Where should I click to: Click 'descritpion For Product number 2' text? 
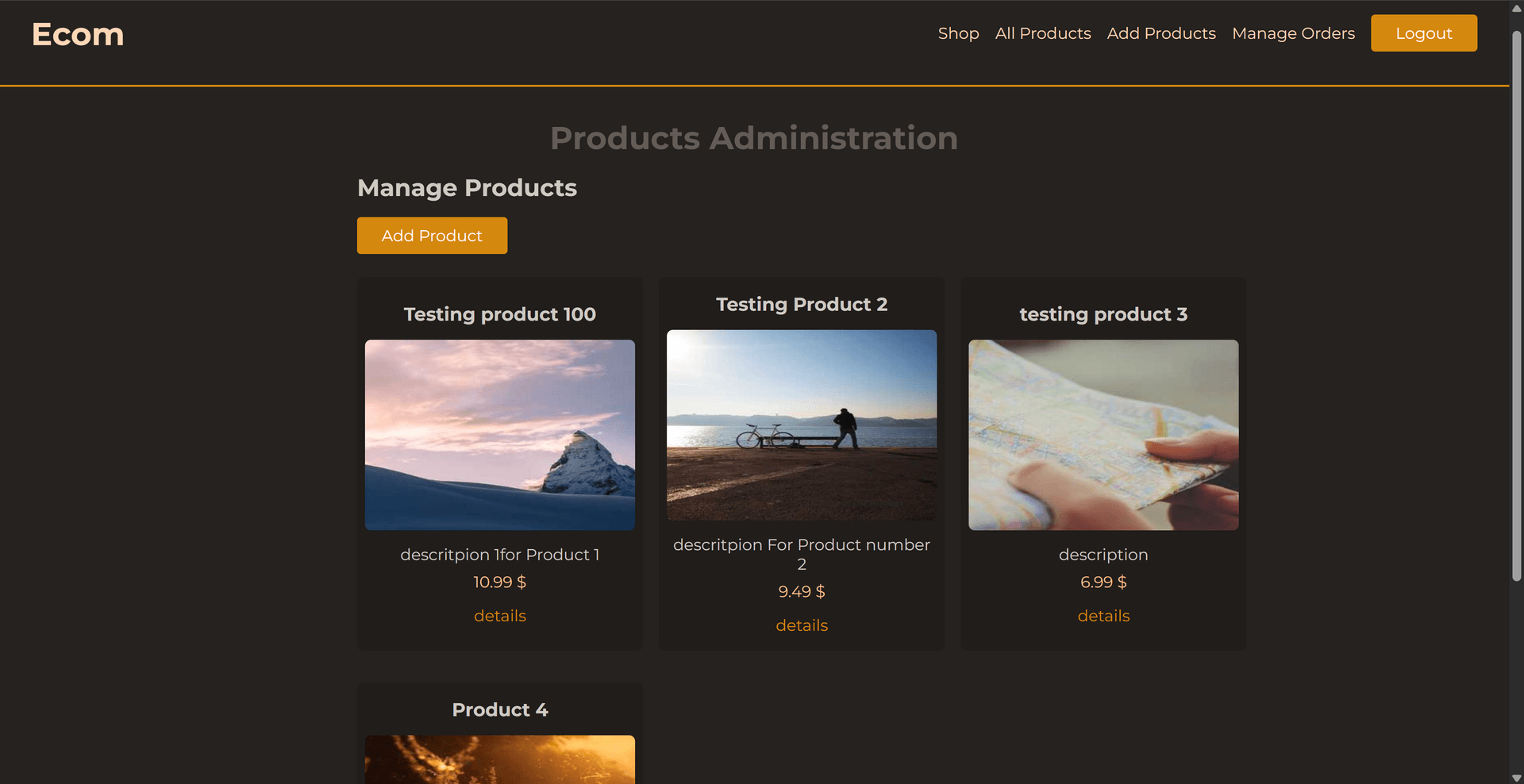pyautogui.click(x=802, y=554)
